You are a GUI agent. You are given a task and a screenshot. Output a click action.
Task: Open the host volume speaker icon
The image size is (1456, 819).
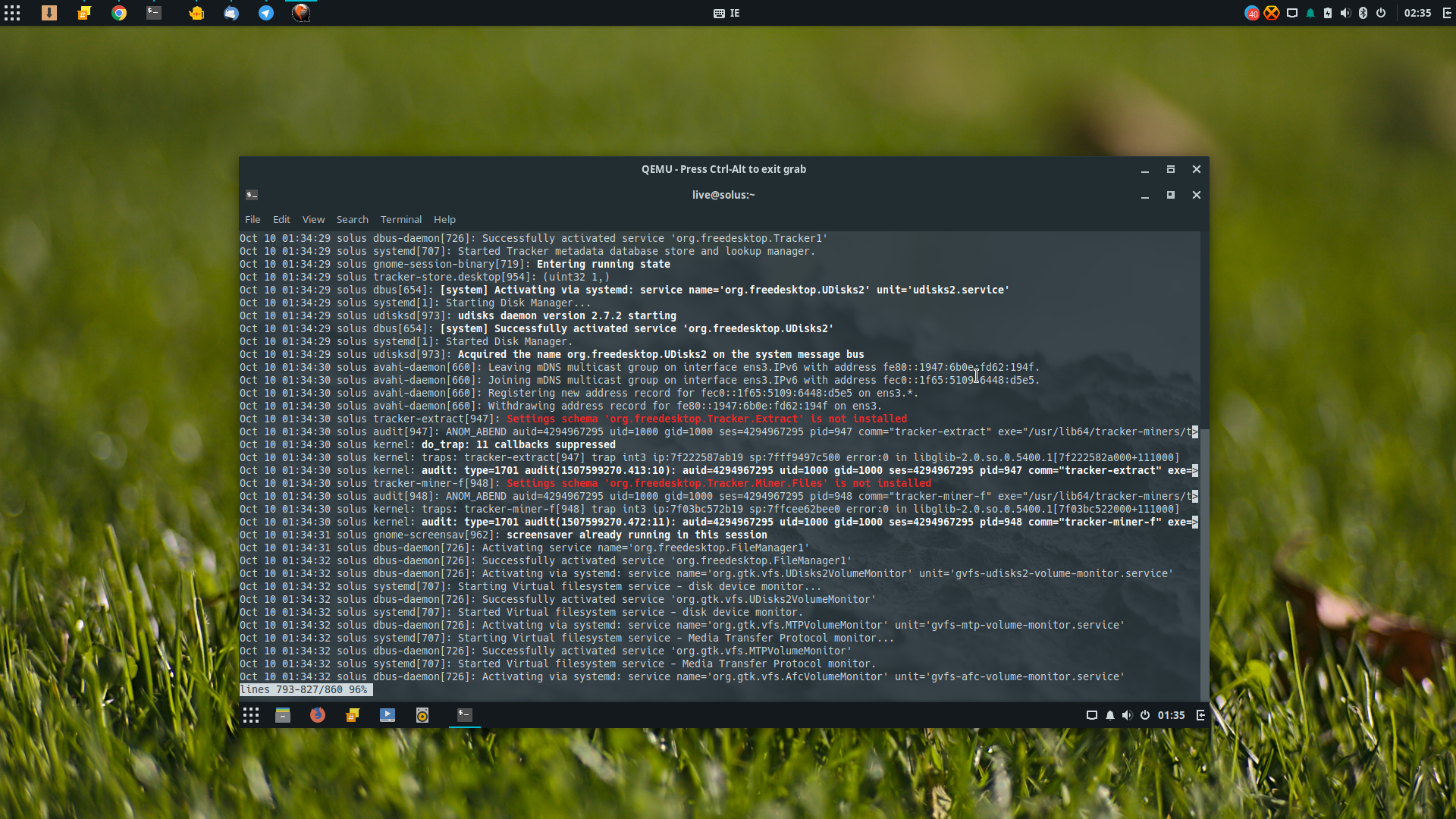[x=1345, y=13]
